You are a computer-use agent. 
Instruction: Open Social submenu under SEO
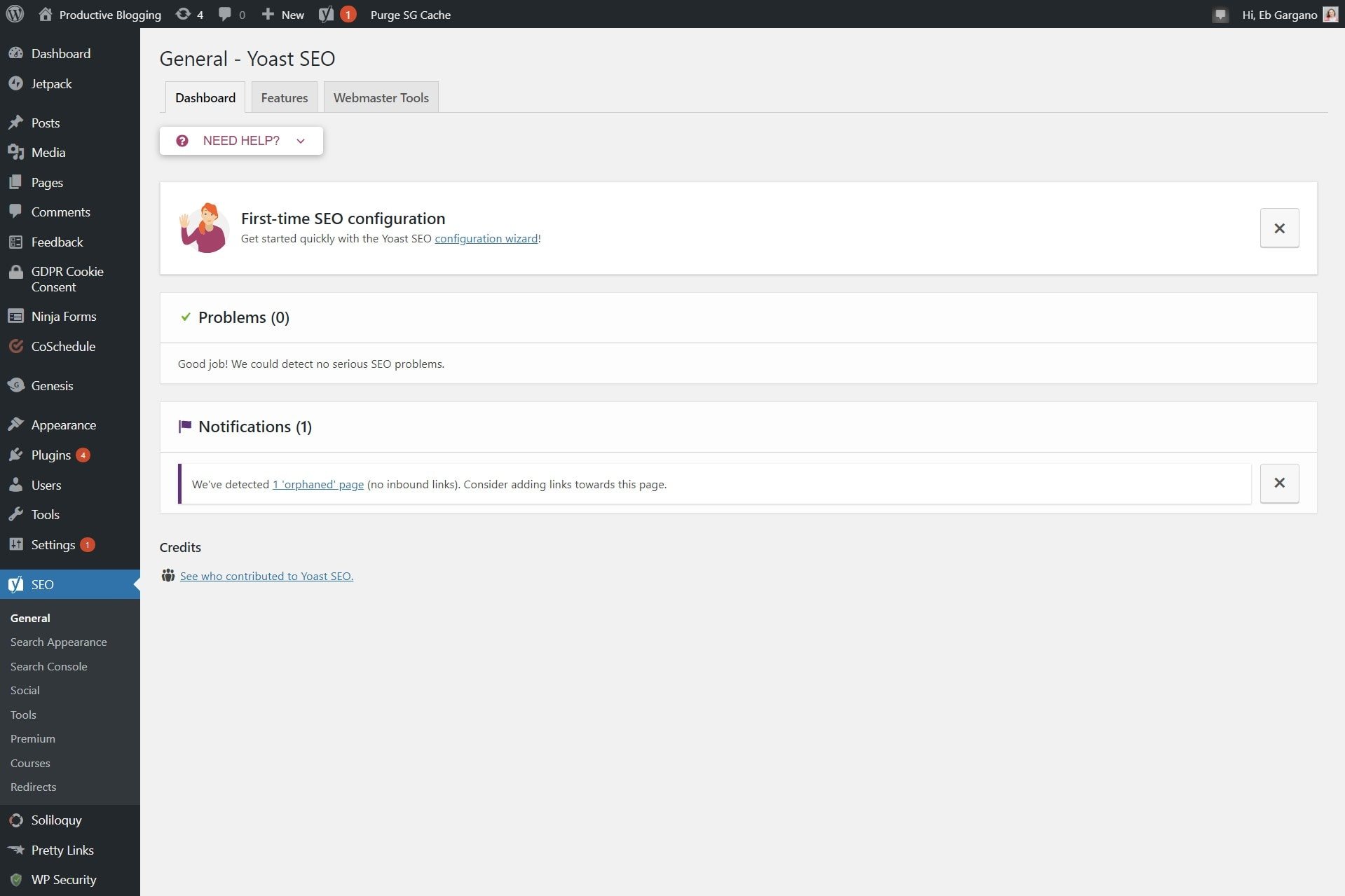[x=25, y=690]
